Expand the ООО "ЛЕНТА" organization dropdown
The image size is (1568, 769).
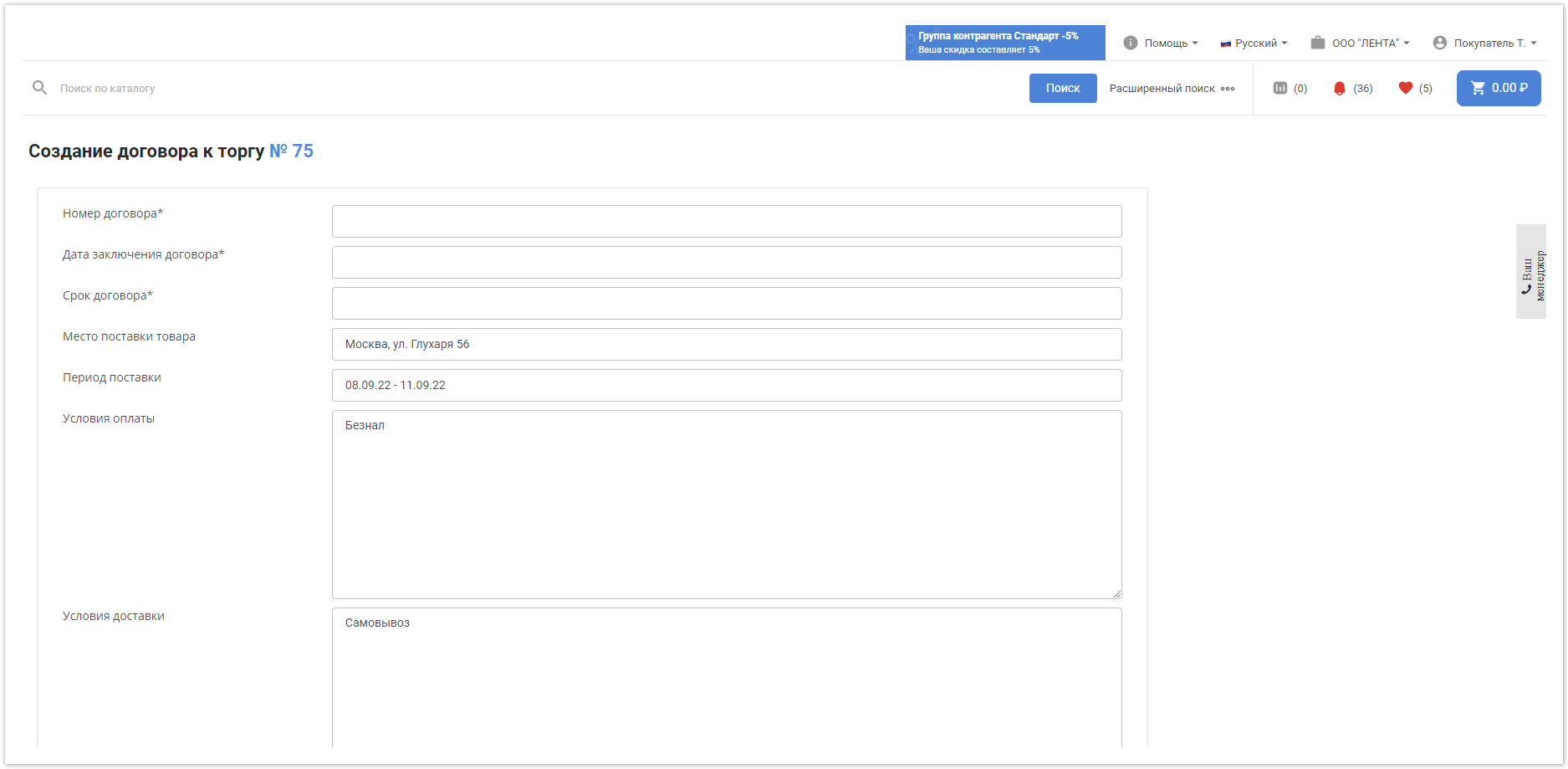1370,43
